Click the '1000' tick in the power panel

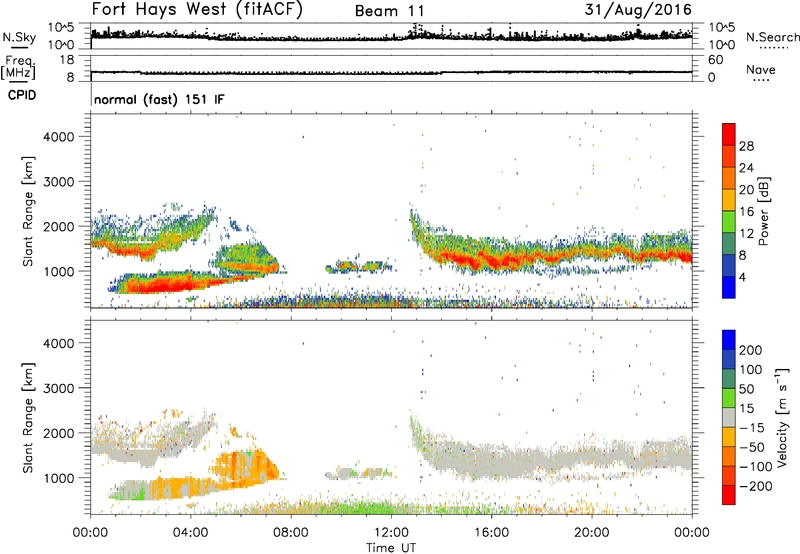(59, 271)
